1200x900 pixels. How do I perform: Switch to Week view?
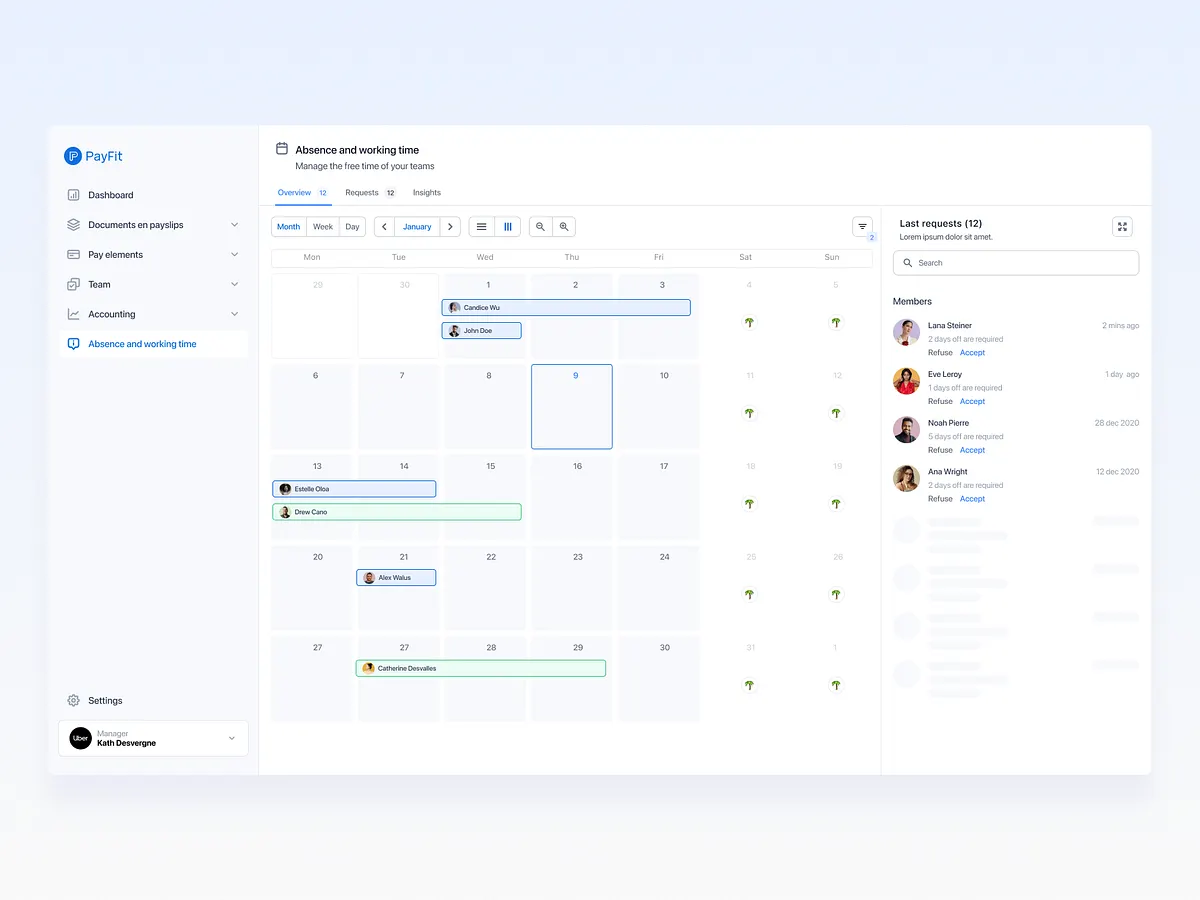322,226
